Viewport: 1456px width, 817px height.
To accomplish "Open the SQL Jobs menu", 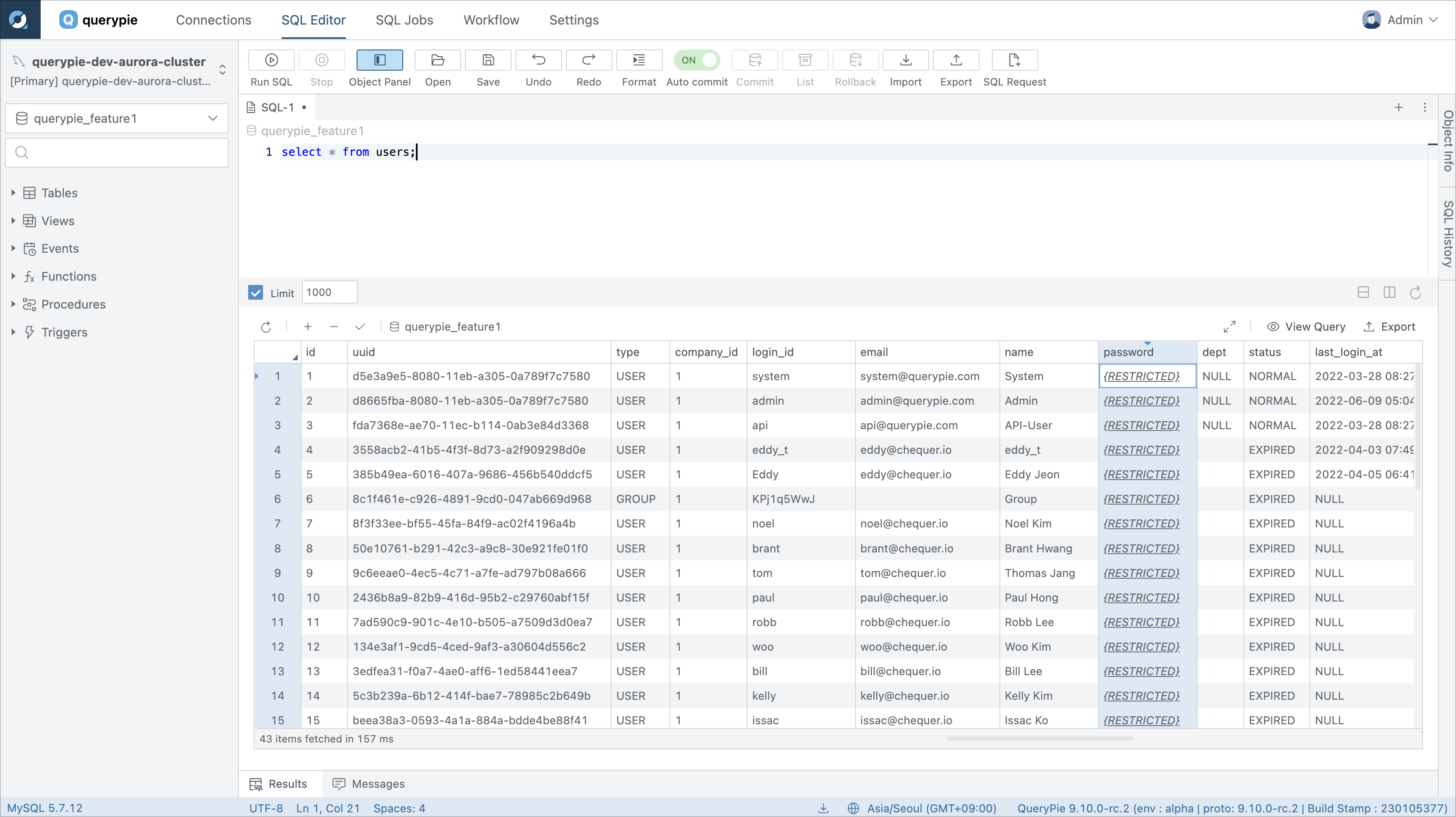I will click(404, 20).
